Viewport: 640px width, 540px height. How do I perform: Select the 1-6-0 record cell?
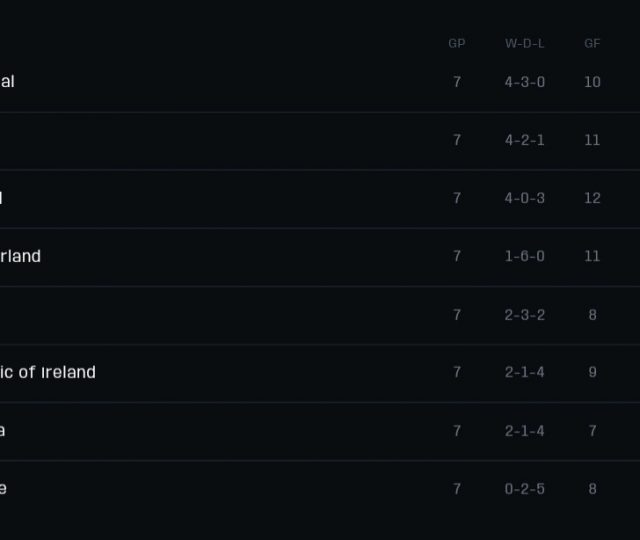point(525,256)
